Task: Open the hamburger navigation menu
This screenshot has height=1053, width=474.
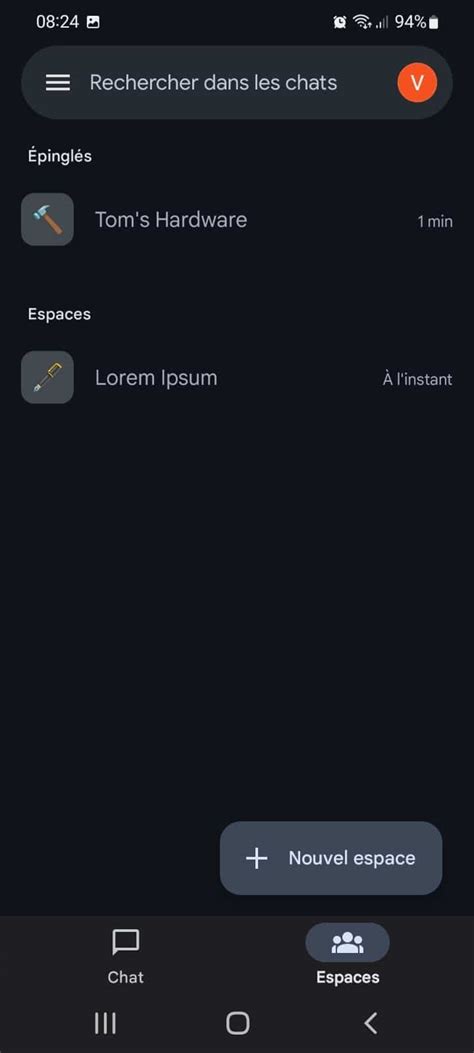Action: pos(58,83)
